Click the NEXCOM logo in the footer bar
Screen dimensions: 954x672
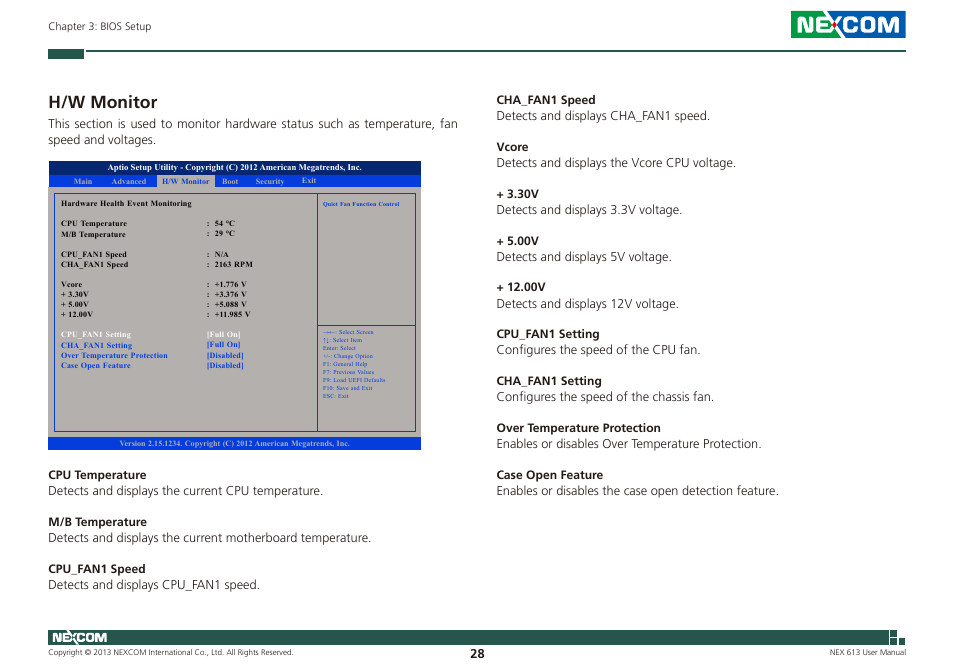[79, 637]
